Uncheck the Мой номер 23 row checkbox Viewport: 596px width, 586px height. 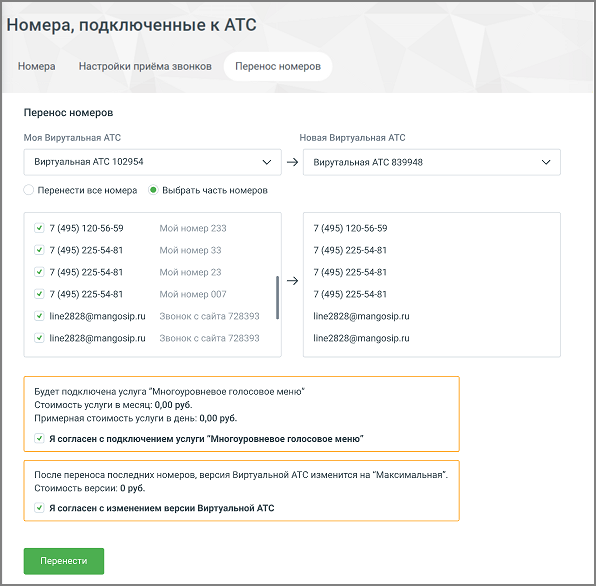[x=39, y=272]
